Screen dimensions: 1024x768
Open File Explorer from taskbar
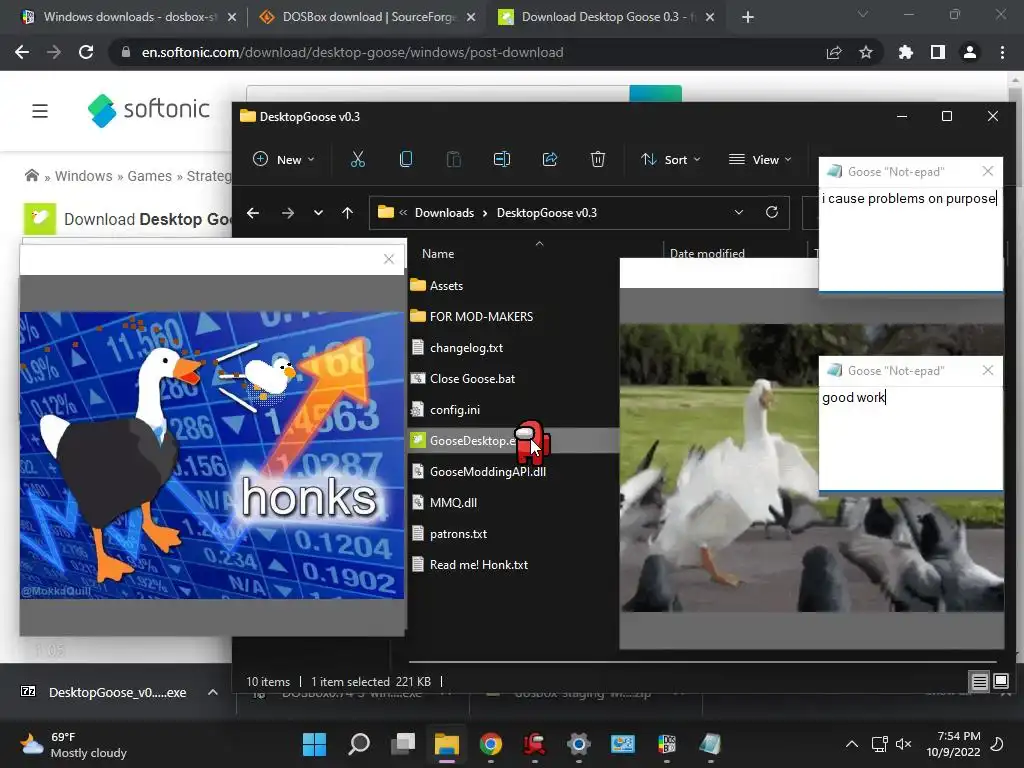point(447,744)
